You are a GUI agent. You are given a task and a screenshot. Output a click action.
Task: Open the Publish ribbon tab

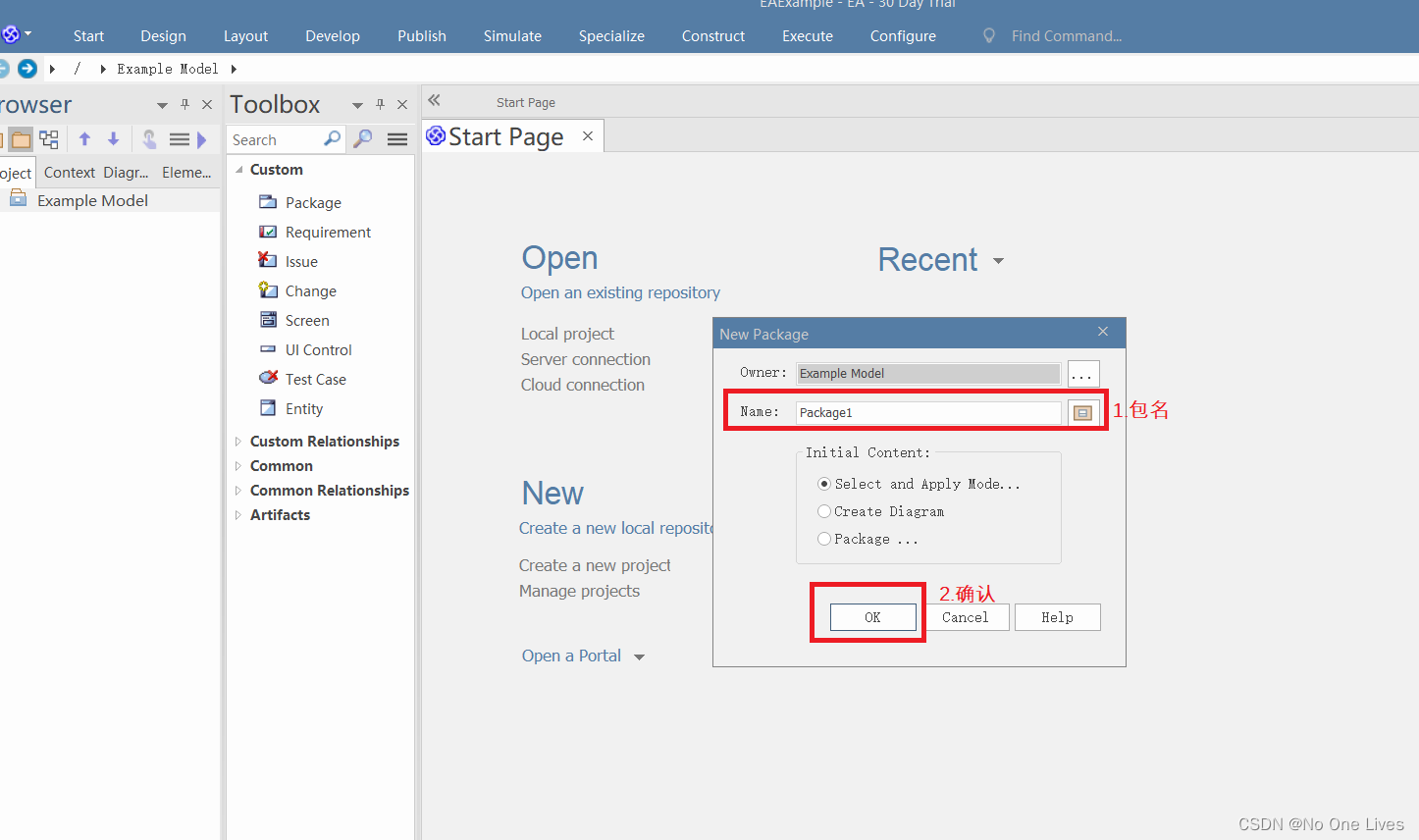(422, 35)
